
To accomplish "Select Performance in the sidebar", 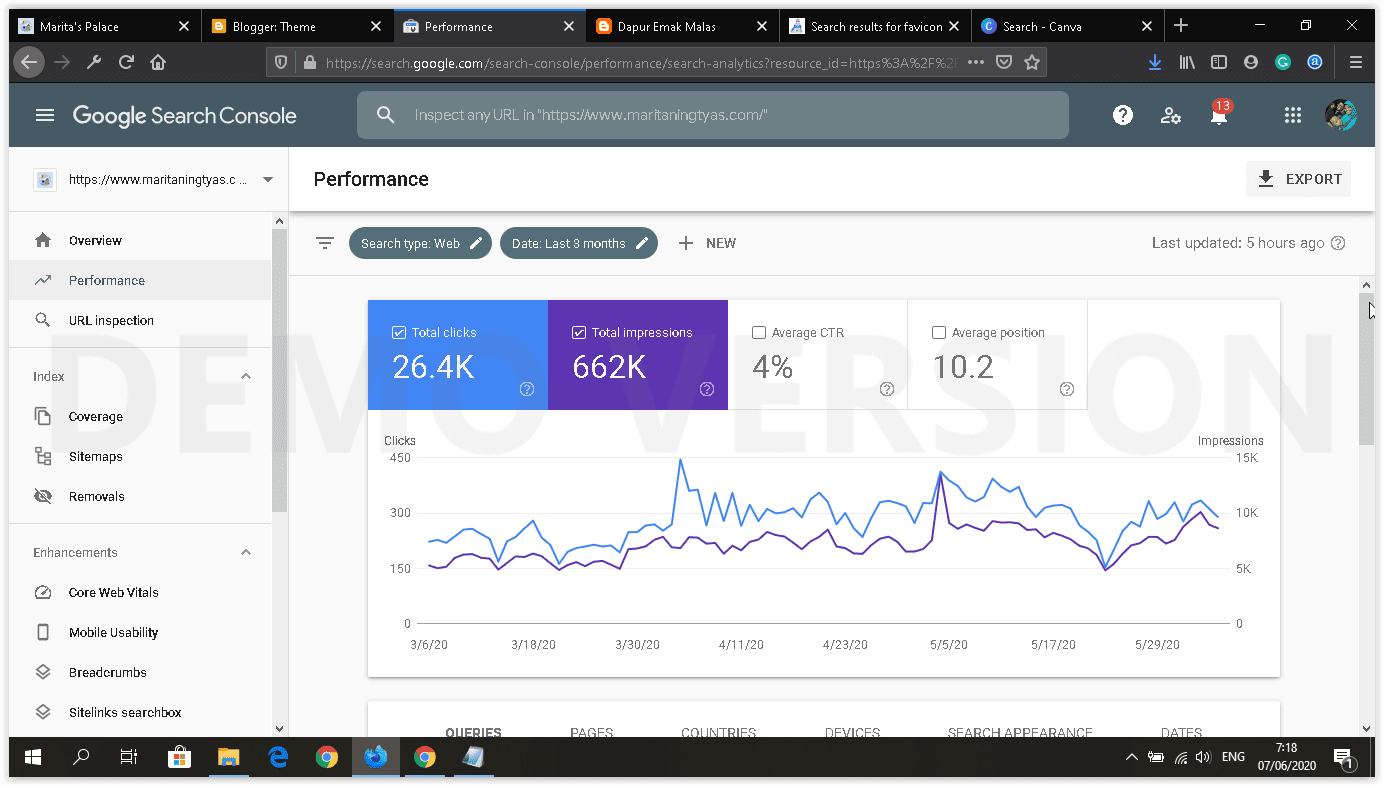I will coord(140,280).
